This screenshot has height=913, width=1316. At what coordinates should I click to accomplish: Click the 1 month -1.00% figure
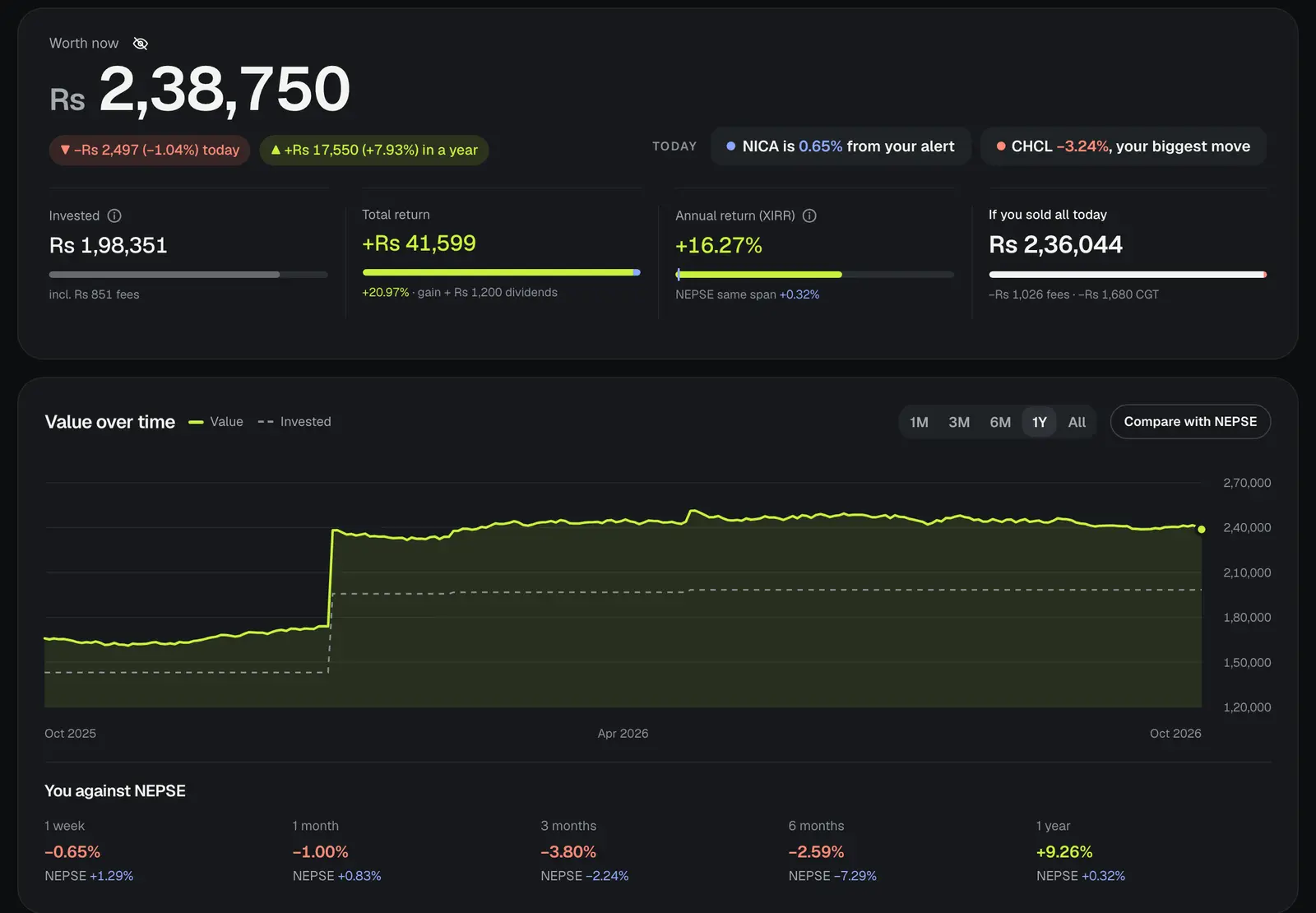coord(321,852)
